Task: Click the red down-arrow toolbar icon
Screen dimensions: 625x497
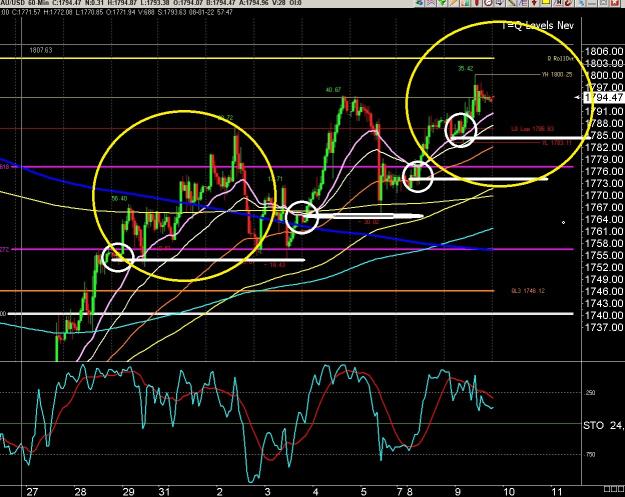Action: pos(534,3)
